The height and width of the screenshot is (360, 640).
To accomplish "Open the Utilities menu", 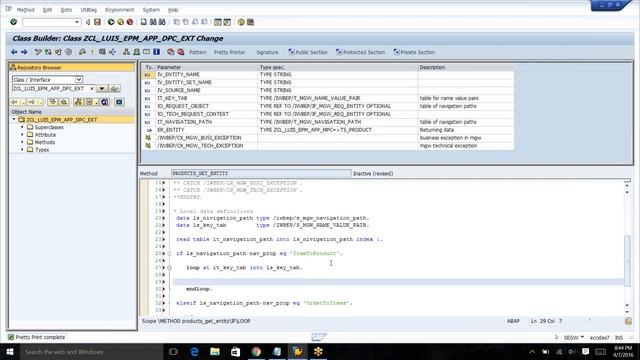I will pyautogui.click(x=89, y=10).
